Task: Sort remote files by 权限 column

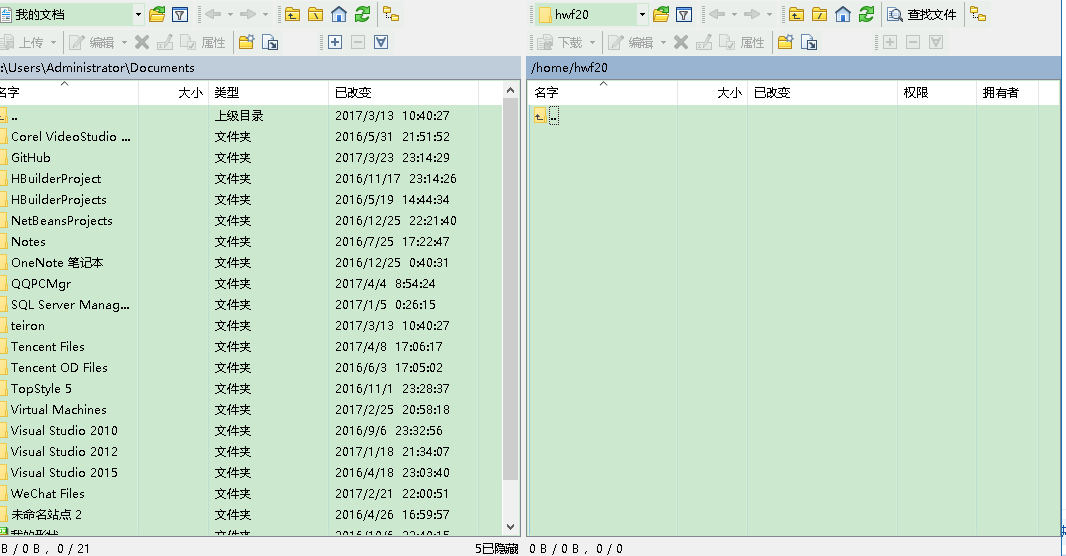Action: point(937,92)
